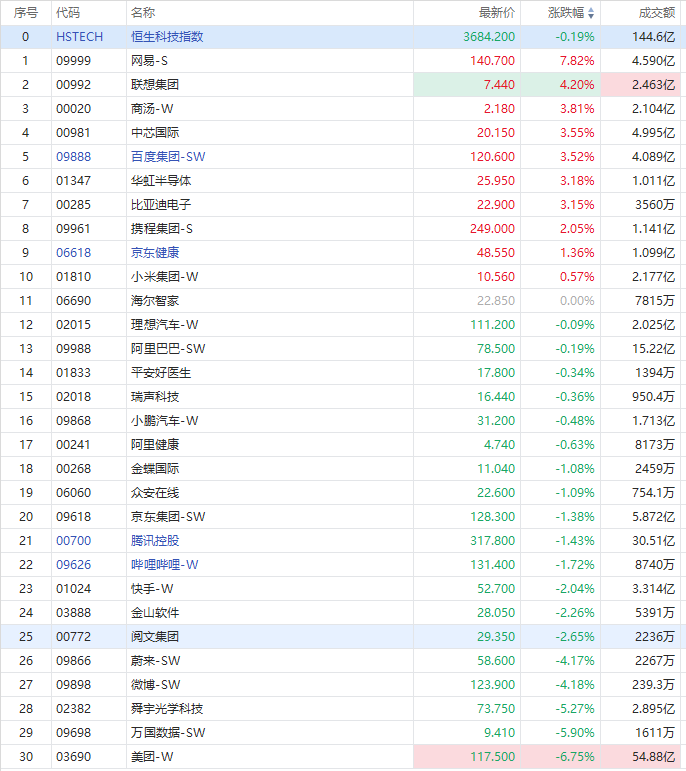Image resolution: width=686 pixels, height=771 pixels.
Task: Open stock code 09626 link
Action: click(x=74, y=565)
